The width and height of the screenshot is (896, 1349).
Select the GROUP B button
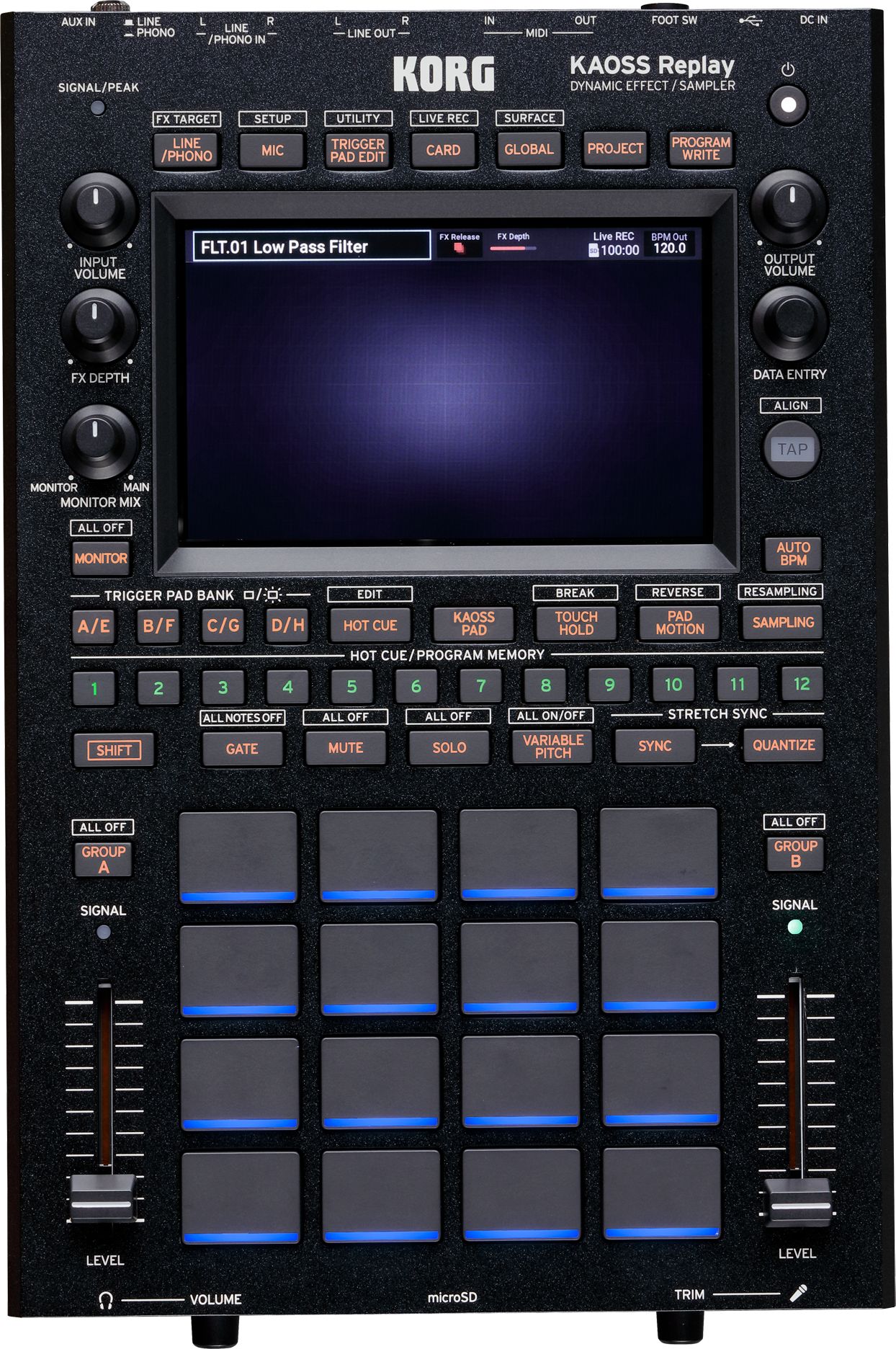coord(796,853)
